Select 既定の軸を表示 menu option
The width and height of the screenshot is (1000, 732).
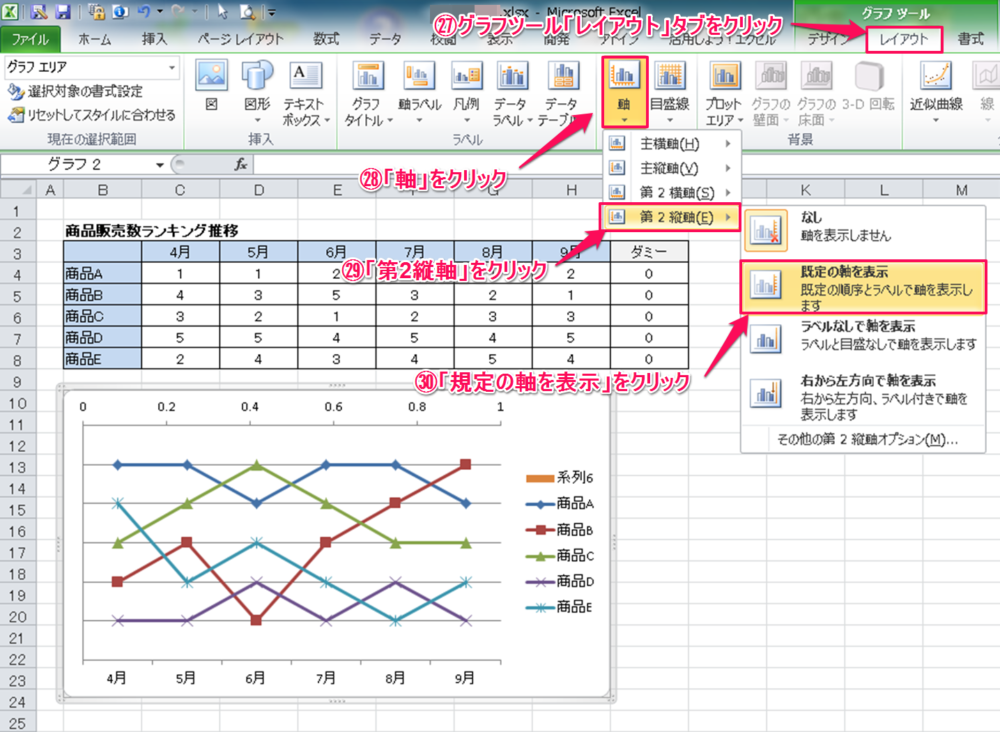click(x=862, y=288)
